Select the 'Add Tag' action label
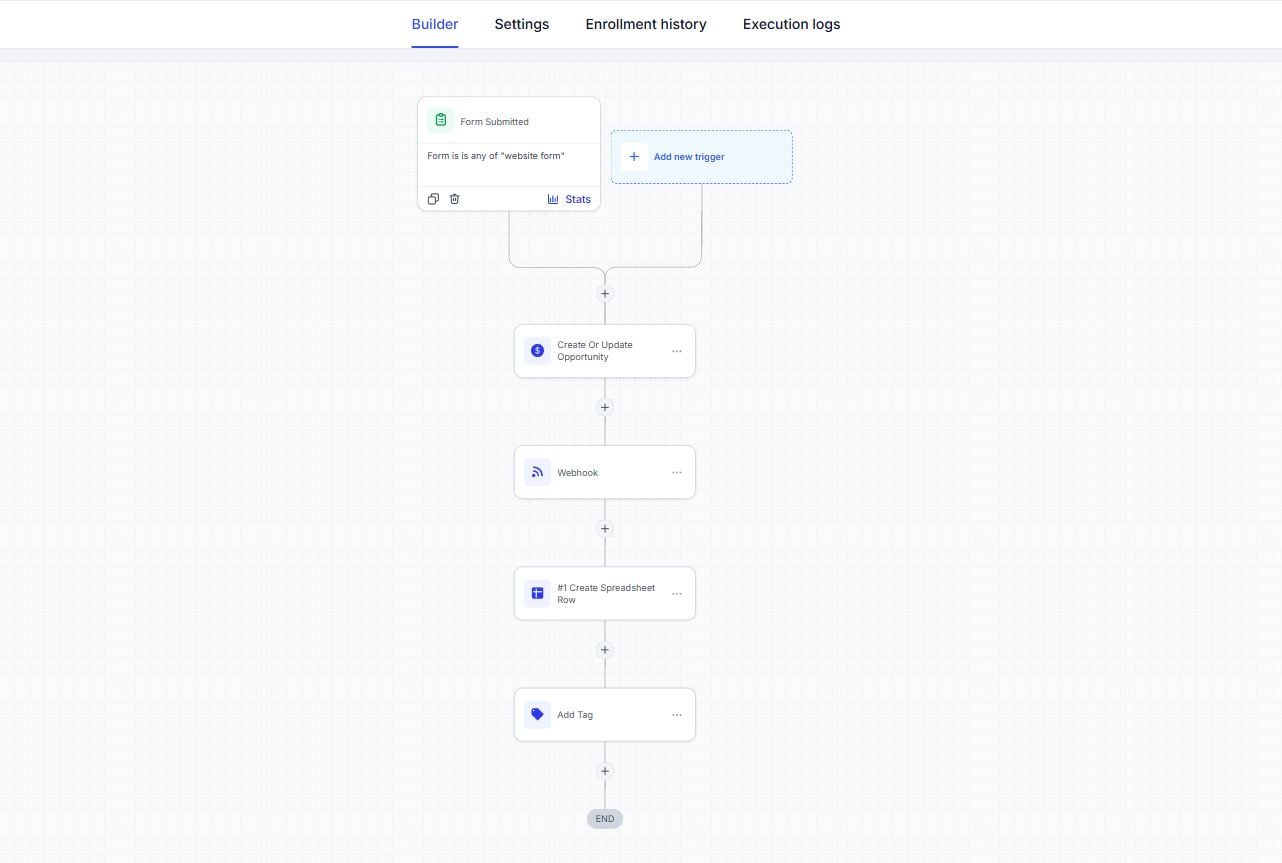Viewport: 1282px width, 863px height. point(575,715)
